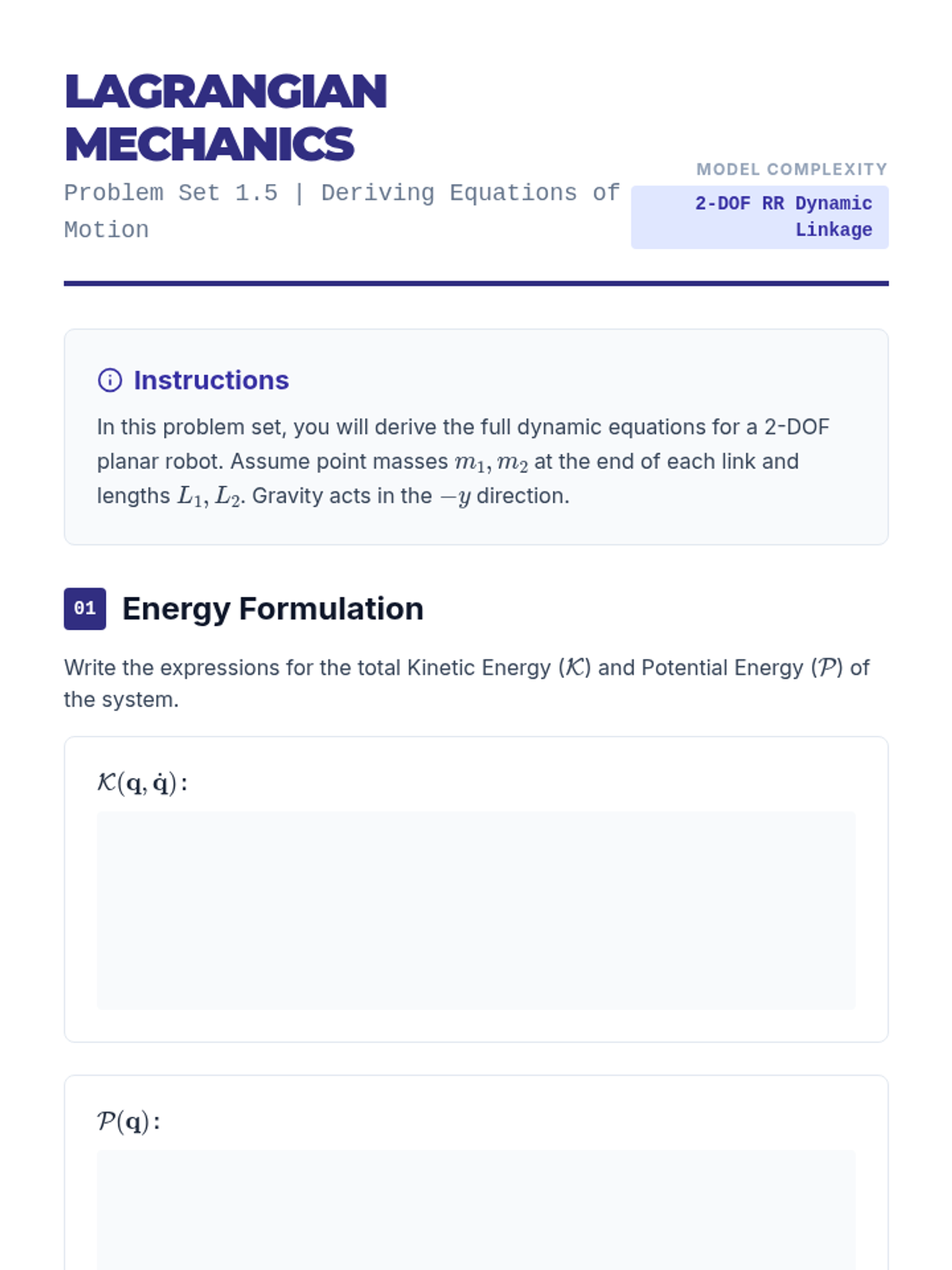The image size is (952, 1270).
Task: Click the MODEL COMPLEXITY label
Action: pyautogui.click(x=791, y=169)
